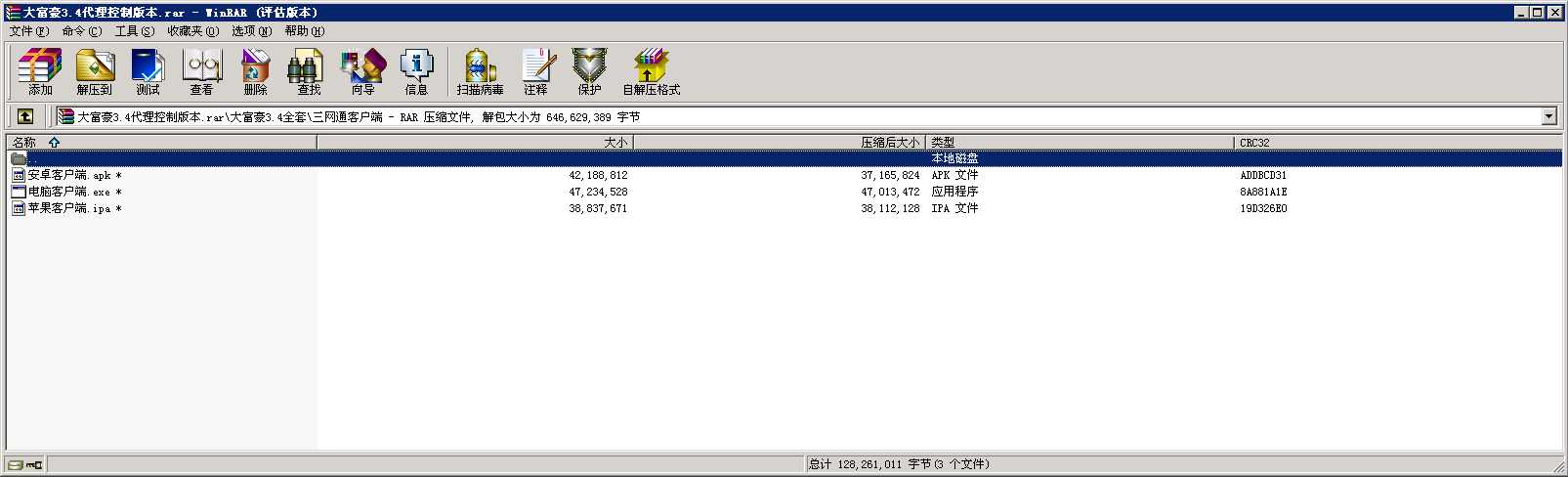
Task: Open the 保护 (Protect) toolbar icon
Action: (589, 72)
